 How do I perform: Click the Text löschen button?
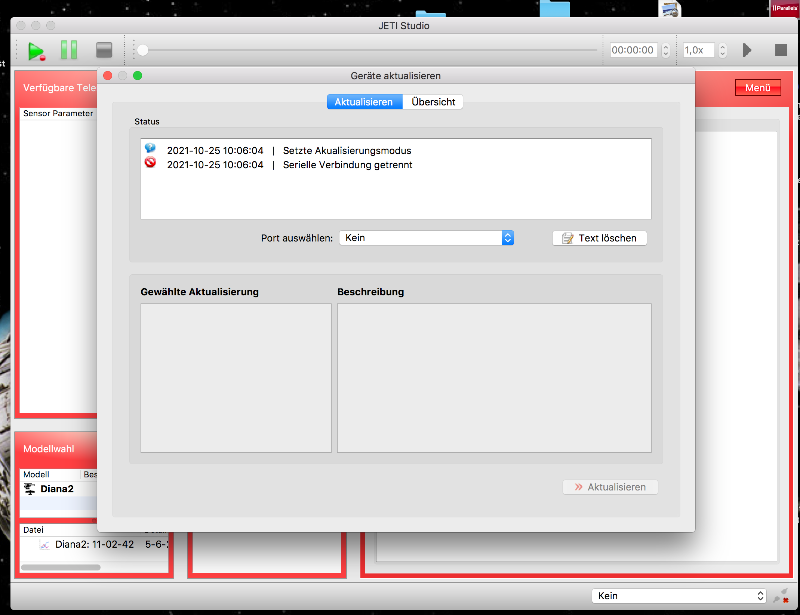pyautogui.click(x=599, y=238)
